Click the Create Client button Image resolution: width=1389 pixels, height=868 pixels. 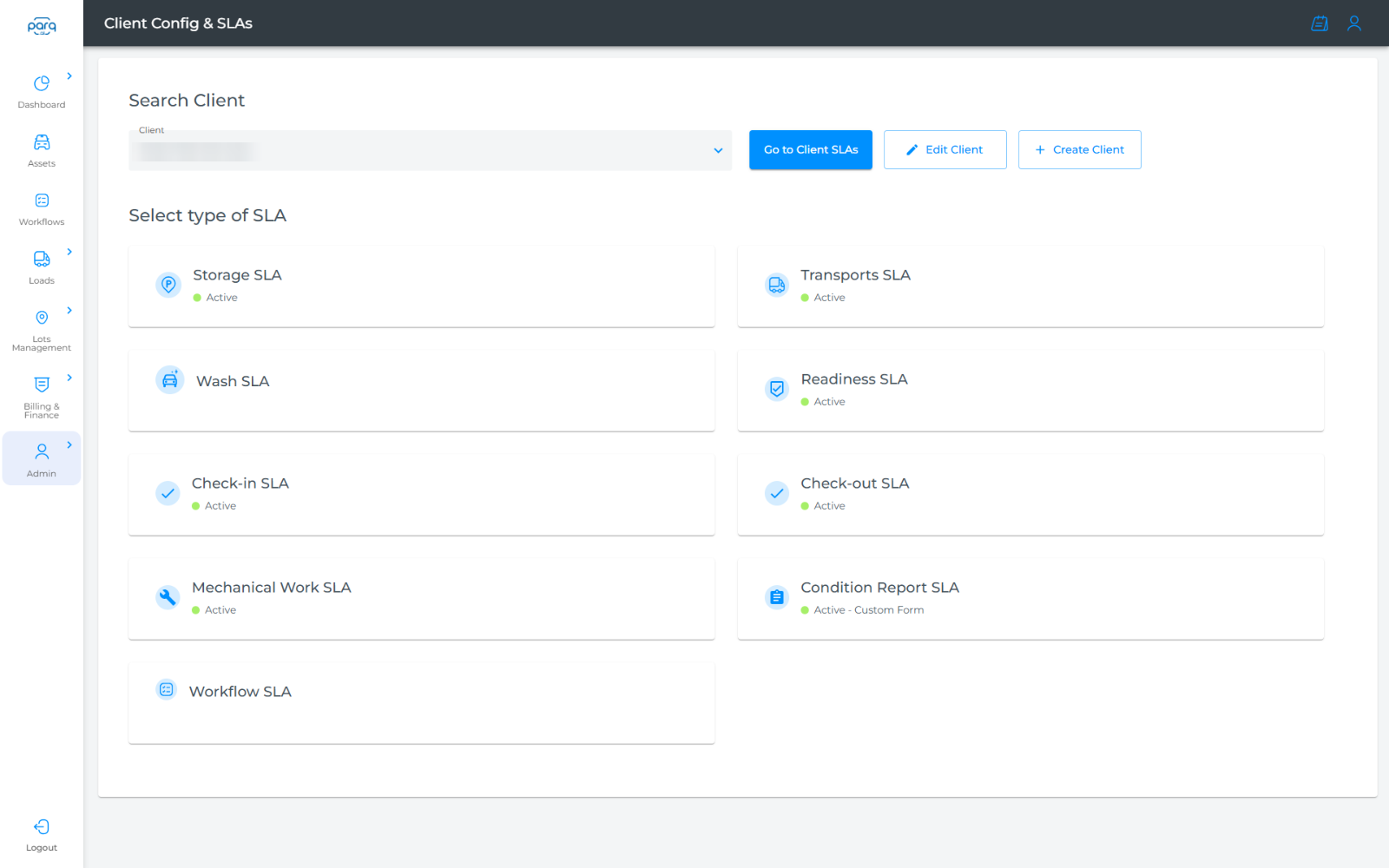[x=1080, y=149]
